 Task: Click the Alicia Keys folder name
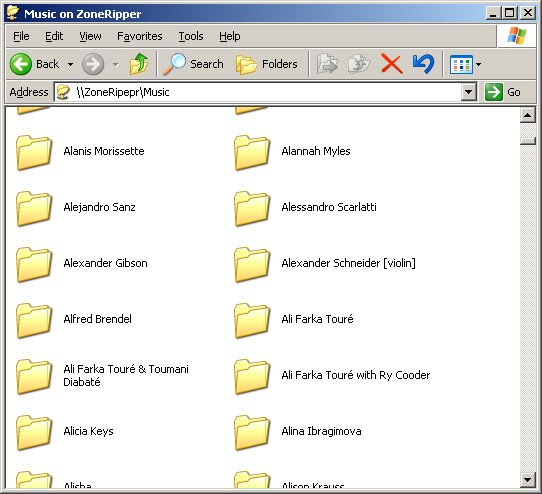tap(88, 431)
